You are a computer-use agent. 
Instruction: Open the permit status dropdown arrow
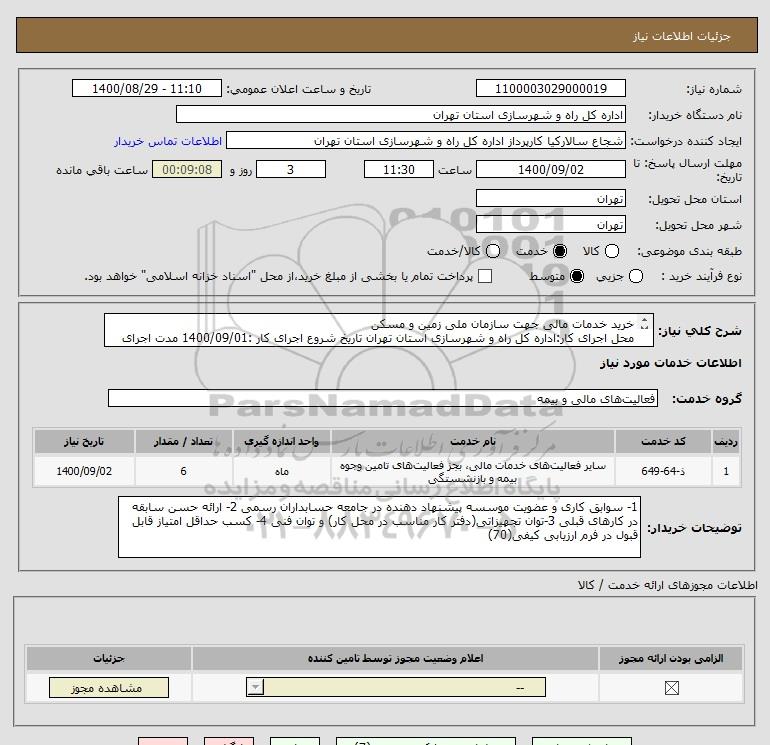click(255, 687)
